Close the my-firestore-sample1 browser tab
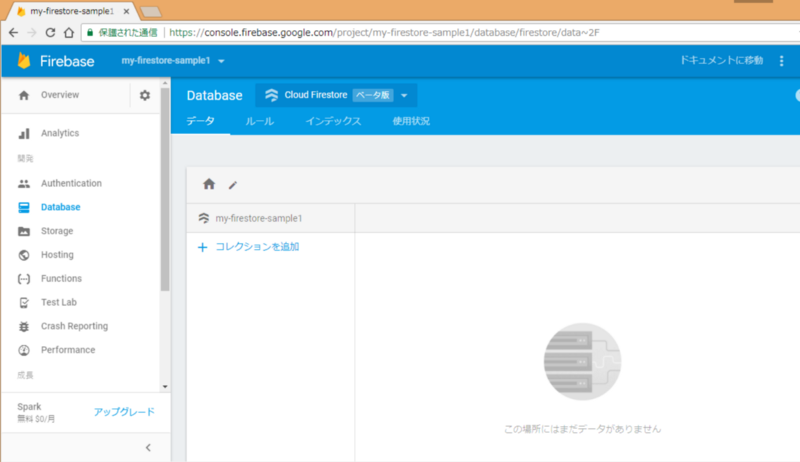This screenshot has width=800, height=462. [x=126, y=11]
